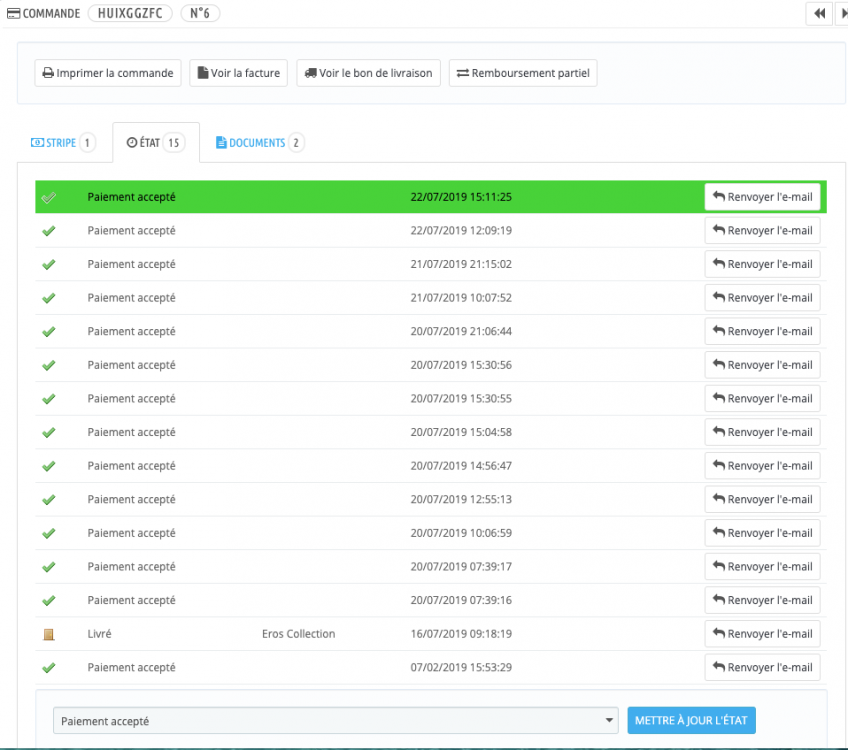848x750 pixels.
Task: Click the checkmark icon of 07/02/2019 15:53:29 row
Action: pyautogui.click(x=49, y=668)
